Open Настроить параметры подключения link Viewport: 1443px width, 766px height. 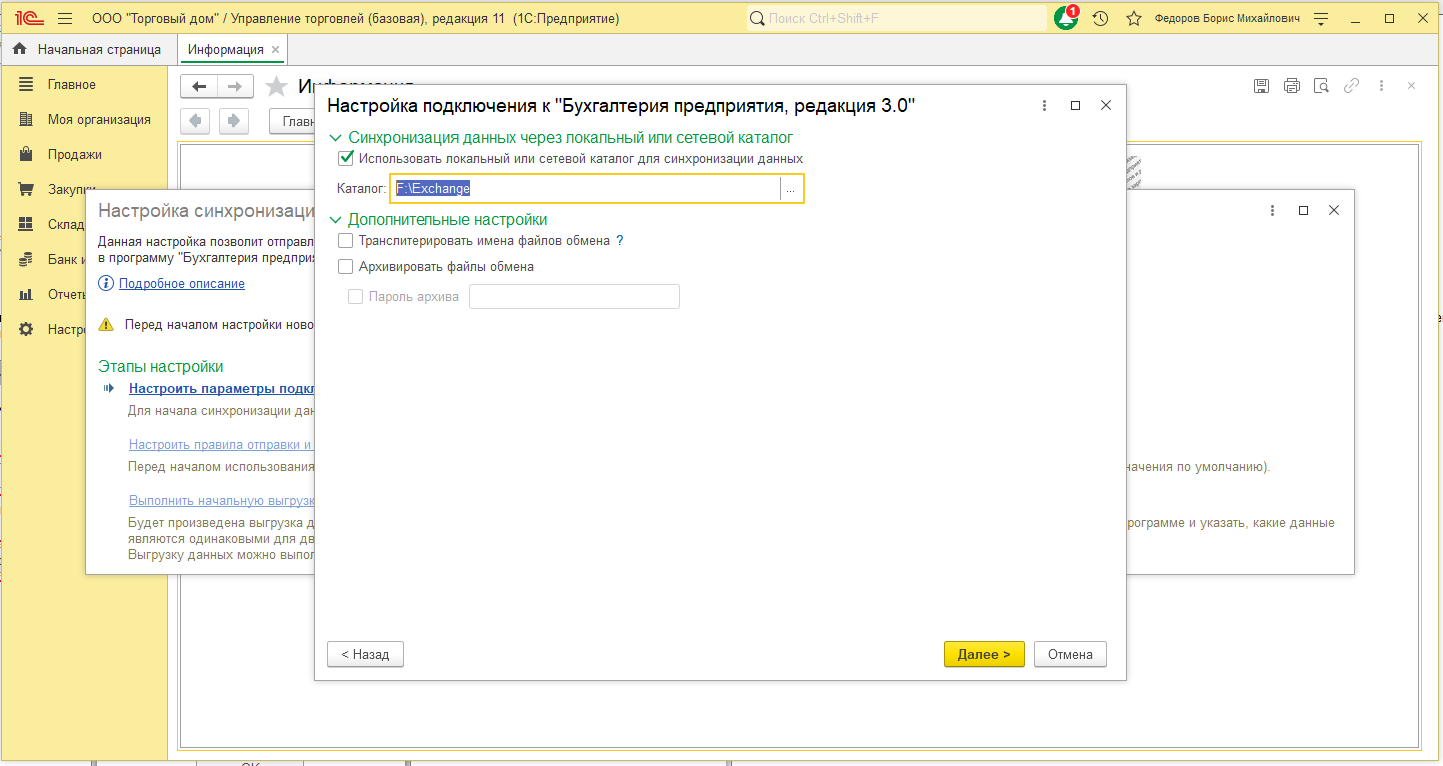coord(222,389)
